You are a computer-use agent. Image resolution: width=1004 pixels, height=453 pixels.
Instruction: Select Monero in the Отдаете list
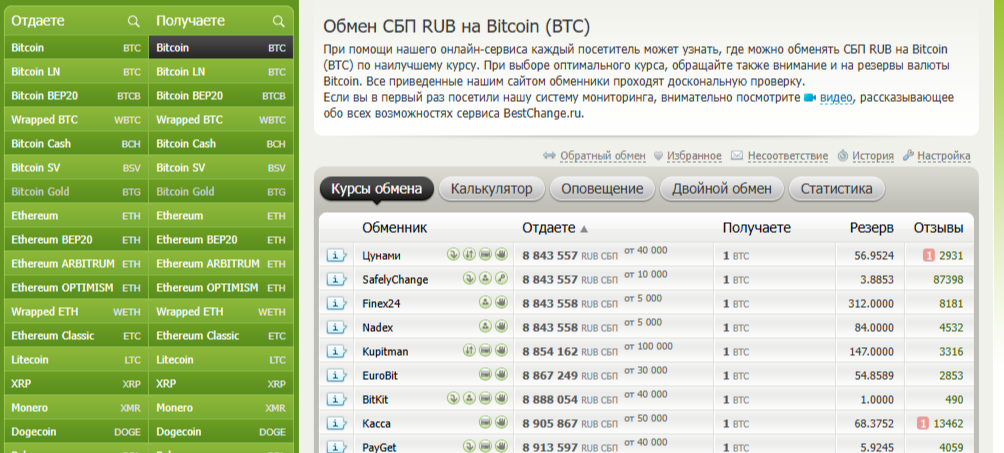click(x=77, y=408)
